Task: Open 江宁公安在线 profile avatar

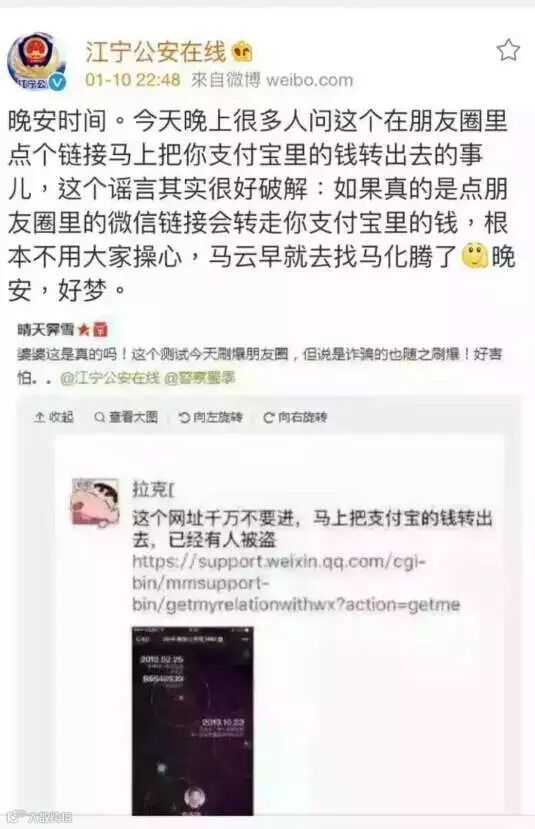Action: click(35, 61)
